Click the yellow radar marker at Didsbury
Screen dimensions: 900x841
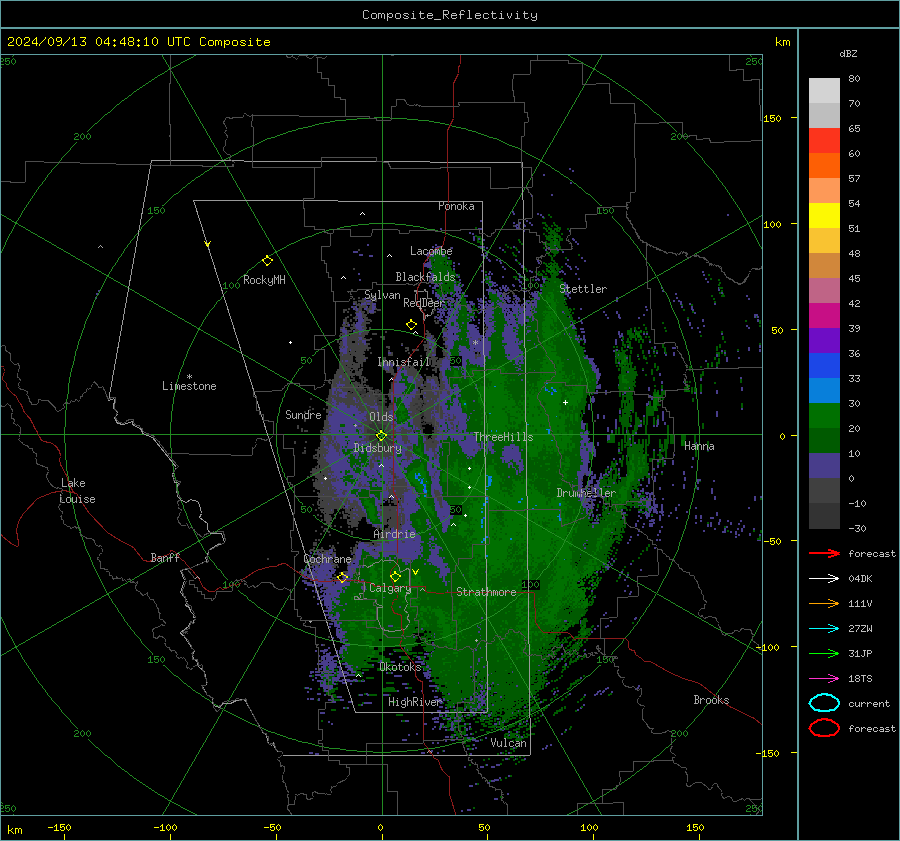click(382, 436)
